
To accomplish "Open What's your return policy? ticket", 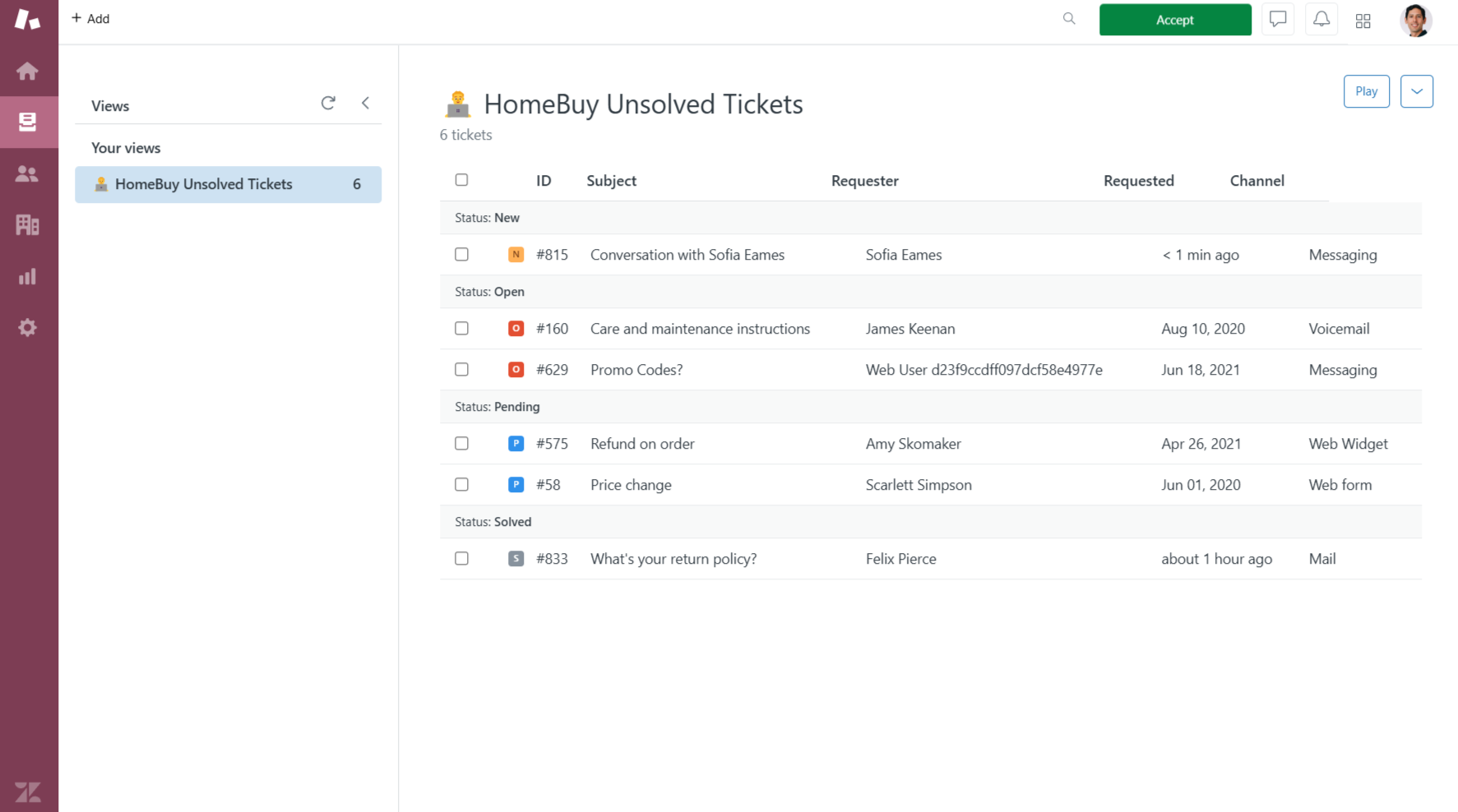I will tap(673, 559).
